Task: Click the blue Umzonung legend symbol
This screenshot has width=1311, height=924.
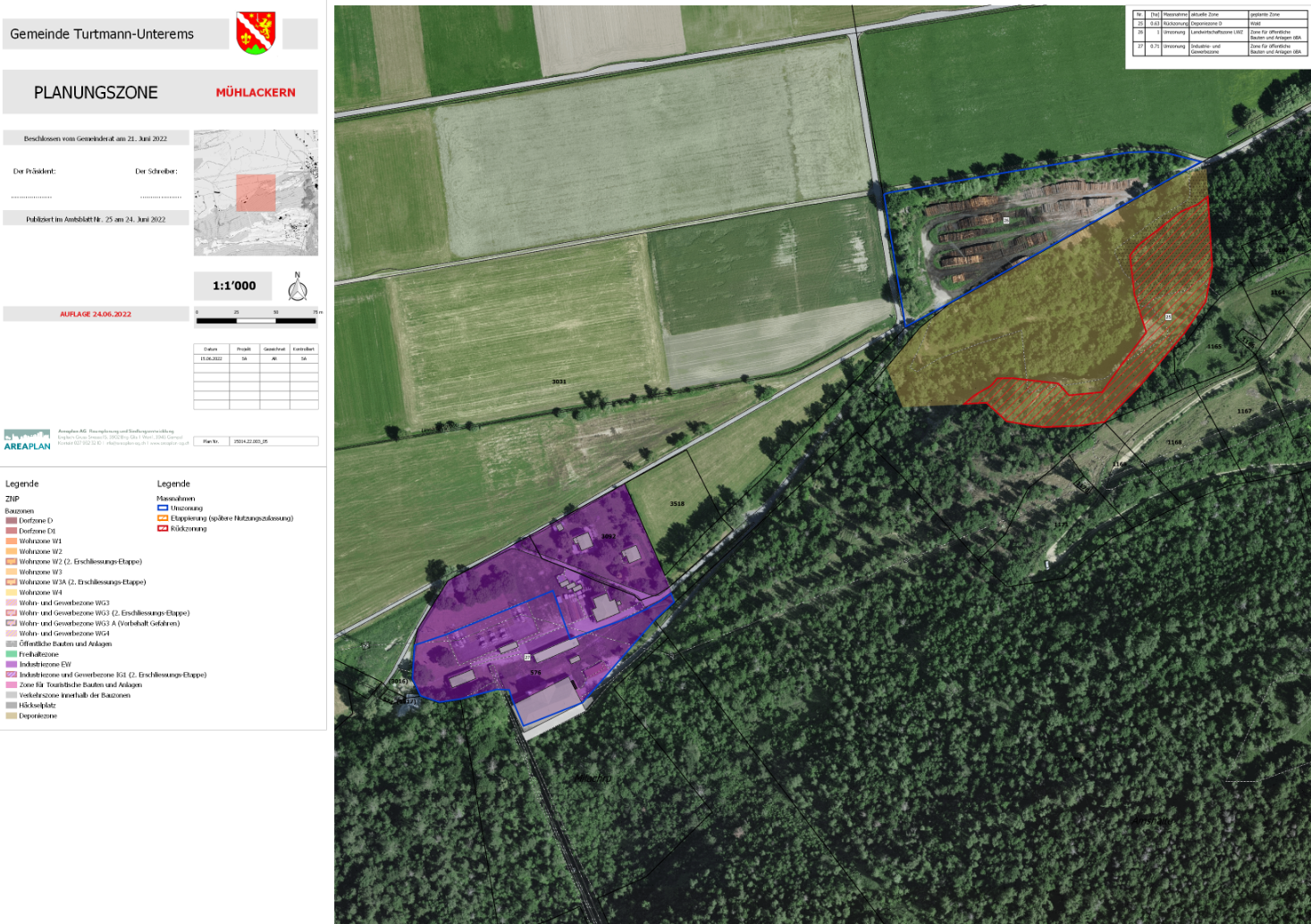Action: pyautogui.click(x=163, y=508)
